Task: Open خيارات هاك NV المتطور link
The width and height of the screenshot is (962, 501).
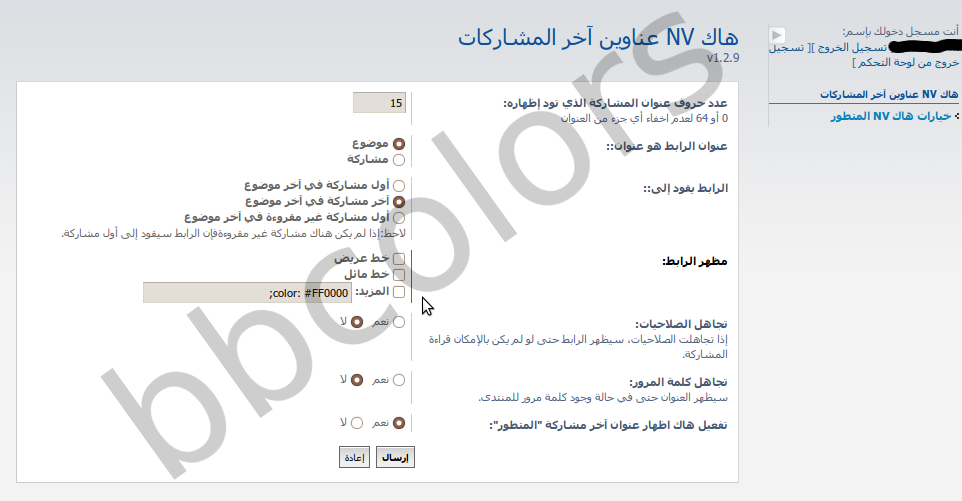Action: (x=888, y=117)
